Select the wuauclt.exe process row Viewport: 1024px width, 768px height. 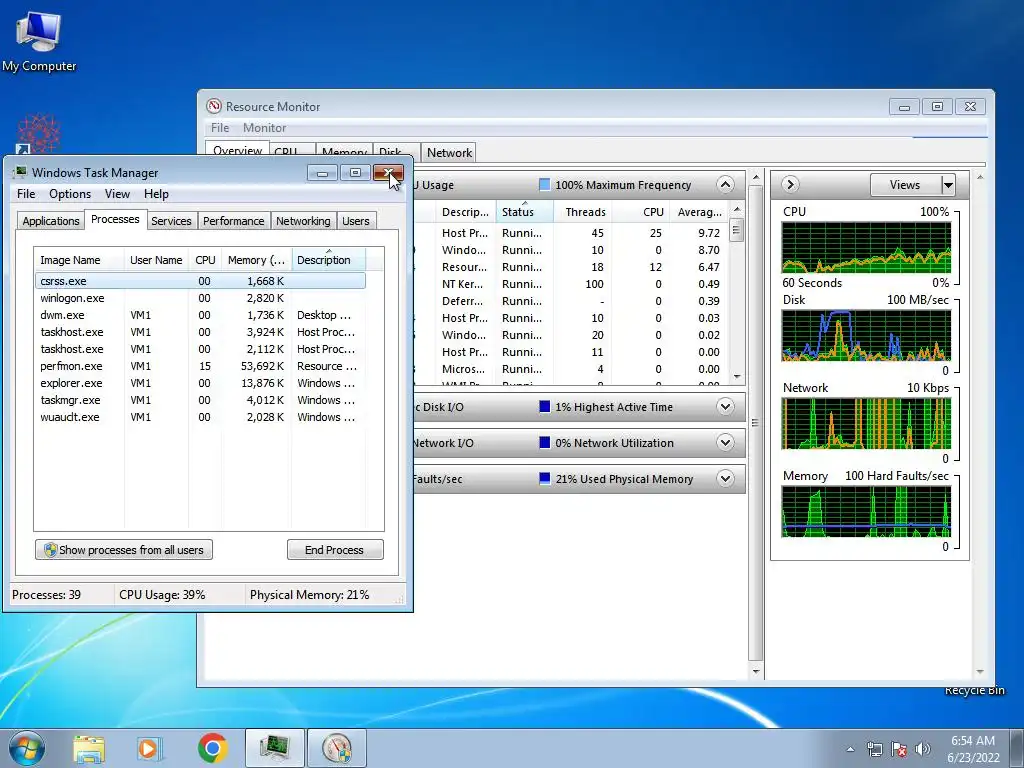[200, 417]
